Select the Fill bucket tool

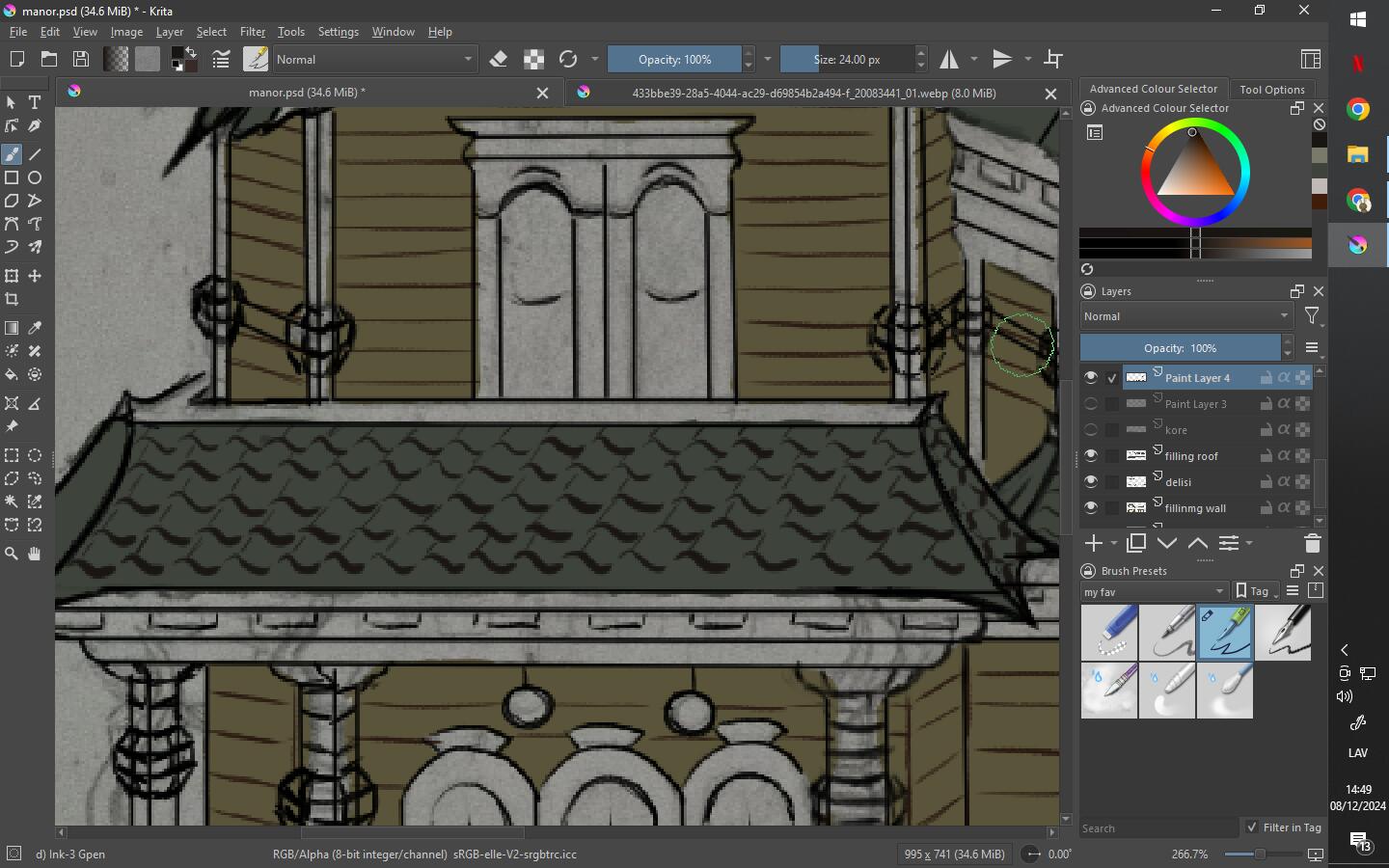coord(12,374)
